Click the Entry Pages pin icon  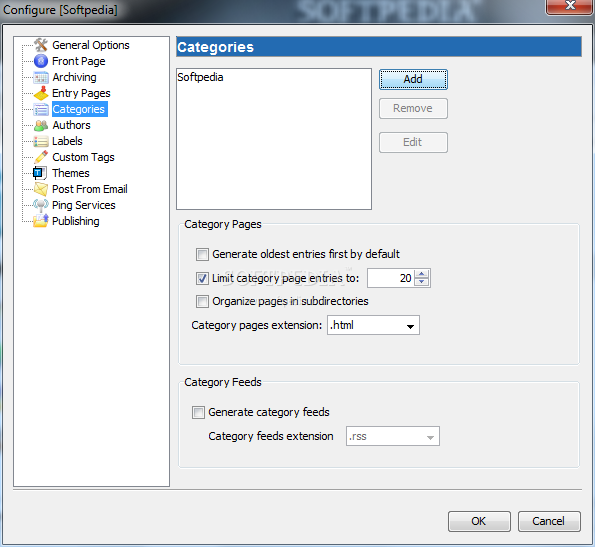41,93
